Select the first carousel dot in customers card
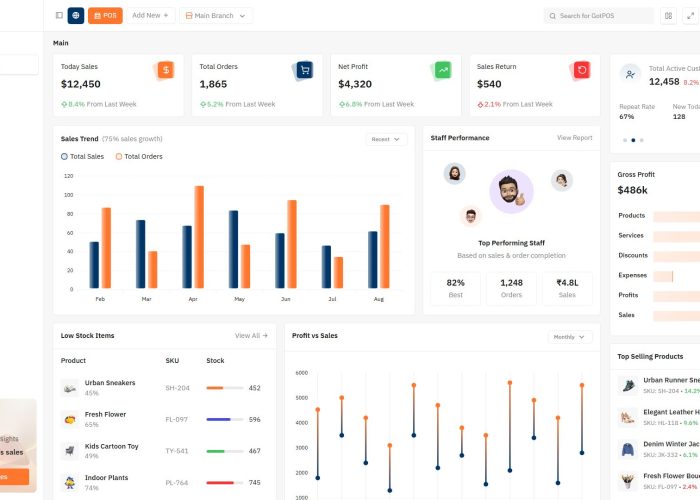This screenshot has height=500, width=700. point(625,140)
